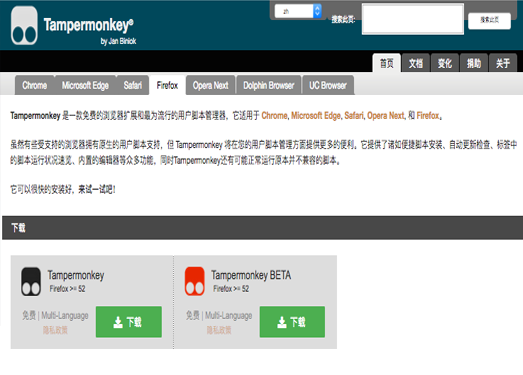This screenshot has width=523, height=375.
Task: Click the black Tampermonkey stable icon
Action: pyautogui.click(x=31, y=281)
